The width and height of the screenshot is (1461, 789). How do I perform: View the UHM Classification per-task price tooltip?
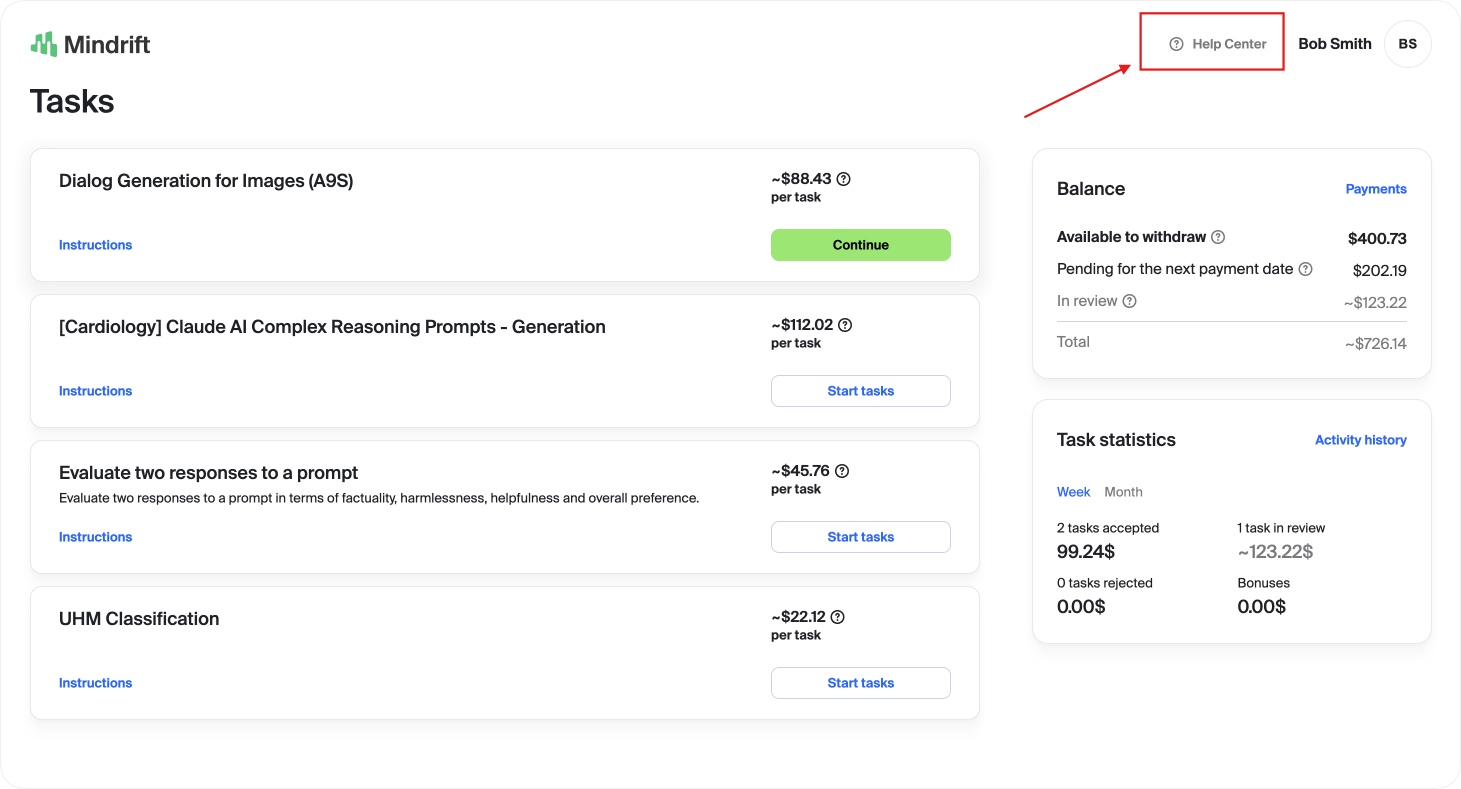point(837,616)
